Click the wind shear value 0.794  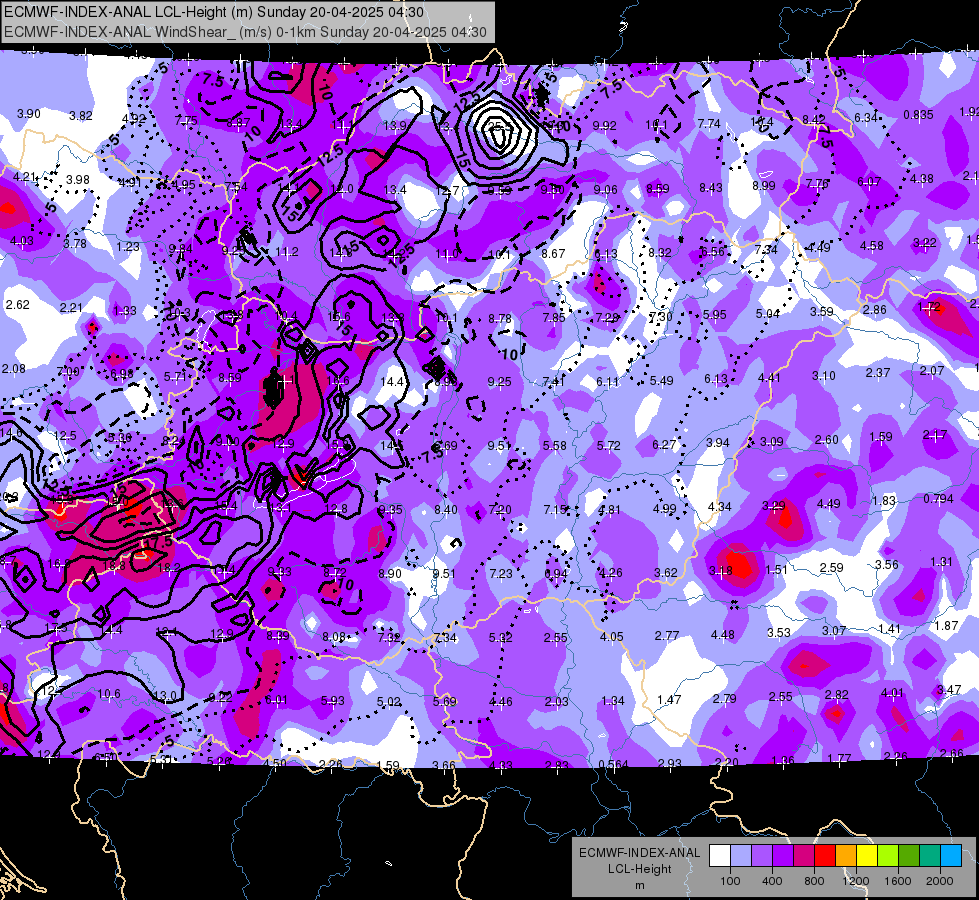[x=938, y=498]
